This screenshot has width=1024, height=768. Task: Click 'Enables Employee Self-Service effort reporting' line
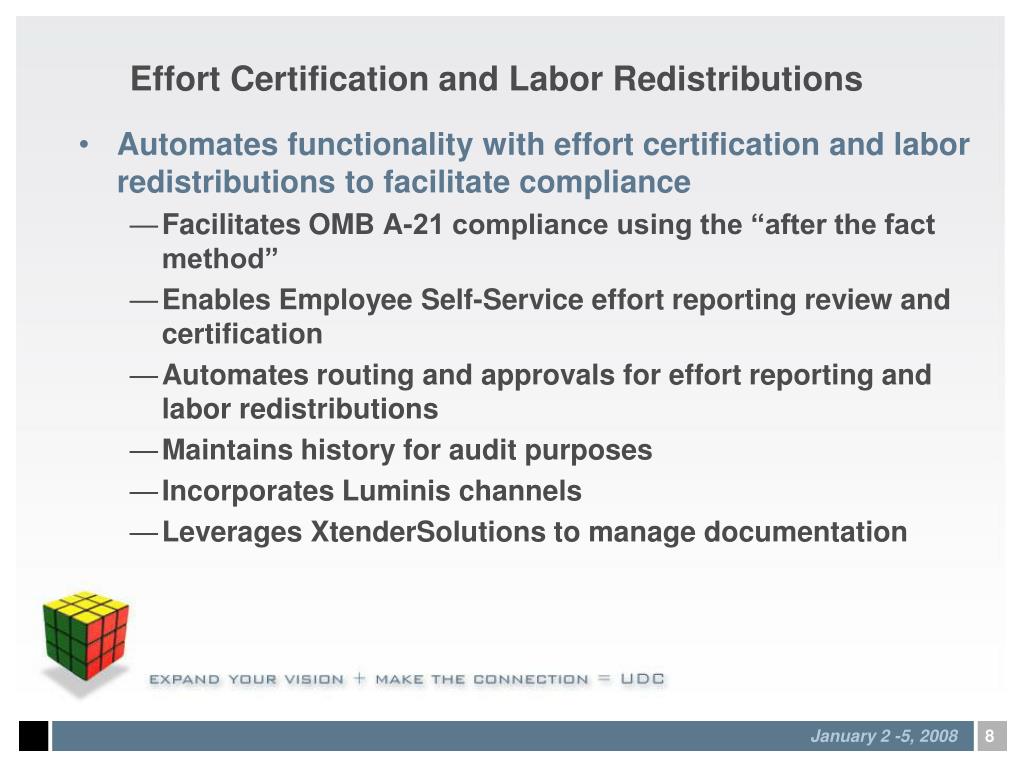coord(556,316)
